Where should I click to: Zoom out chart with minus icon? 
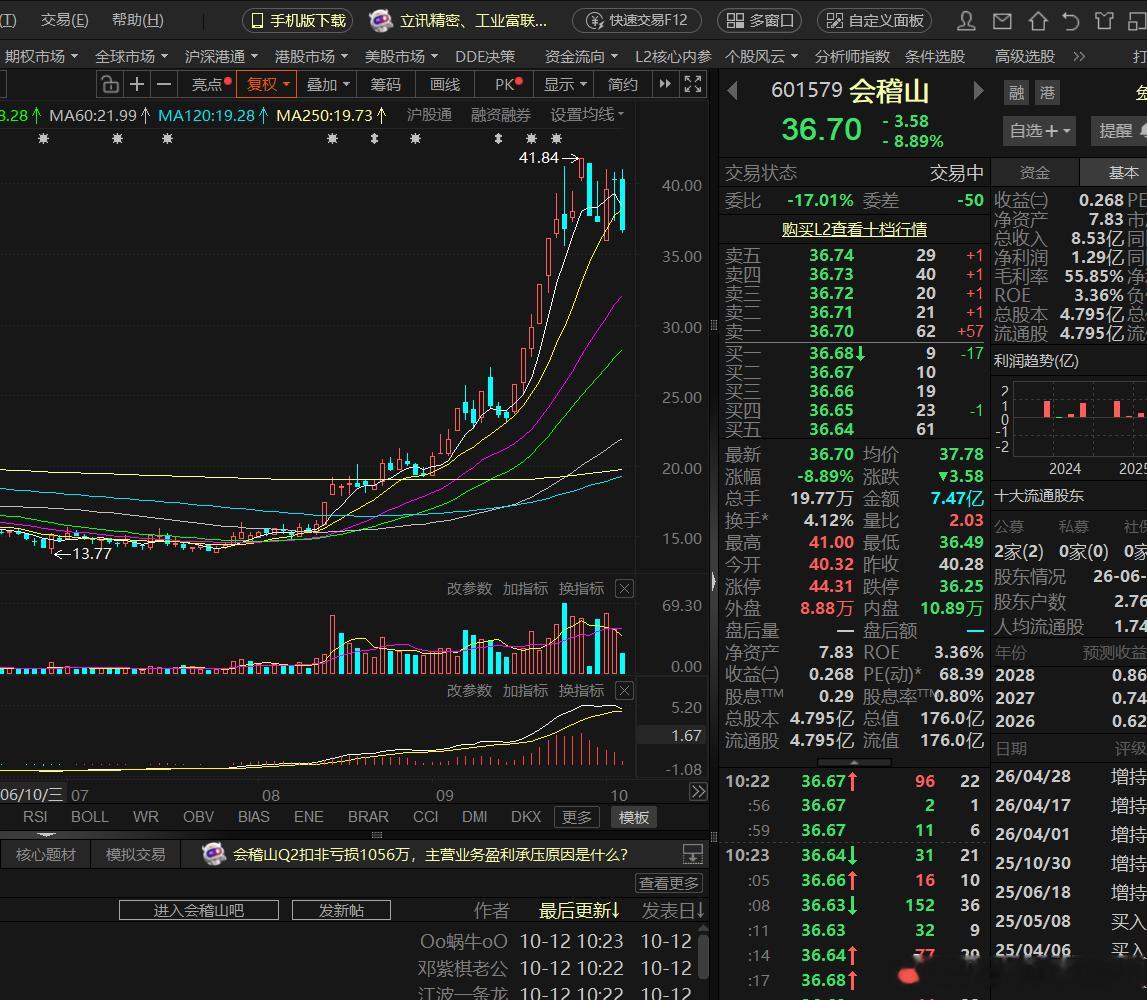164,85
